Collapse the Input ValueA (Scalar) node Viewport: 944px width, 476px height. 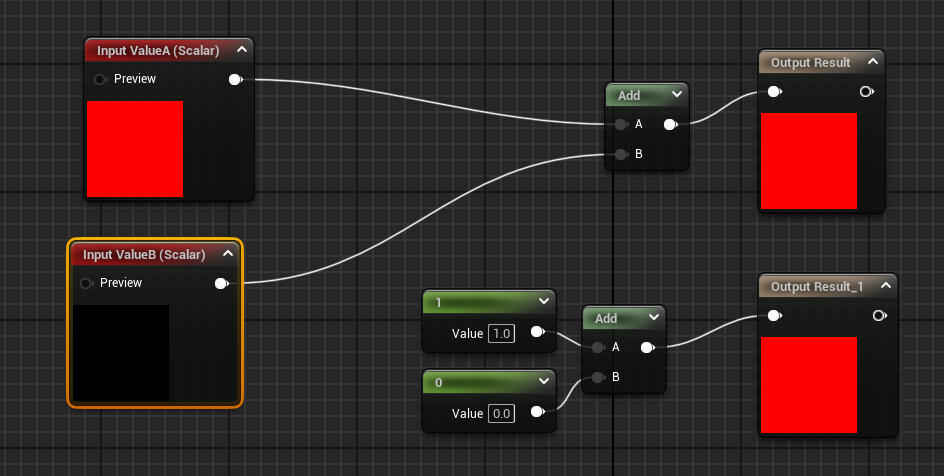pos(241,50)
